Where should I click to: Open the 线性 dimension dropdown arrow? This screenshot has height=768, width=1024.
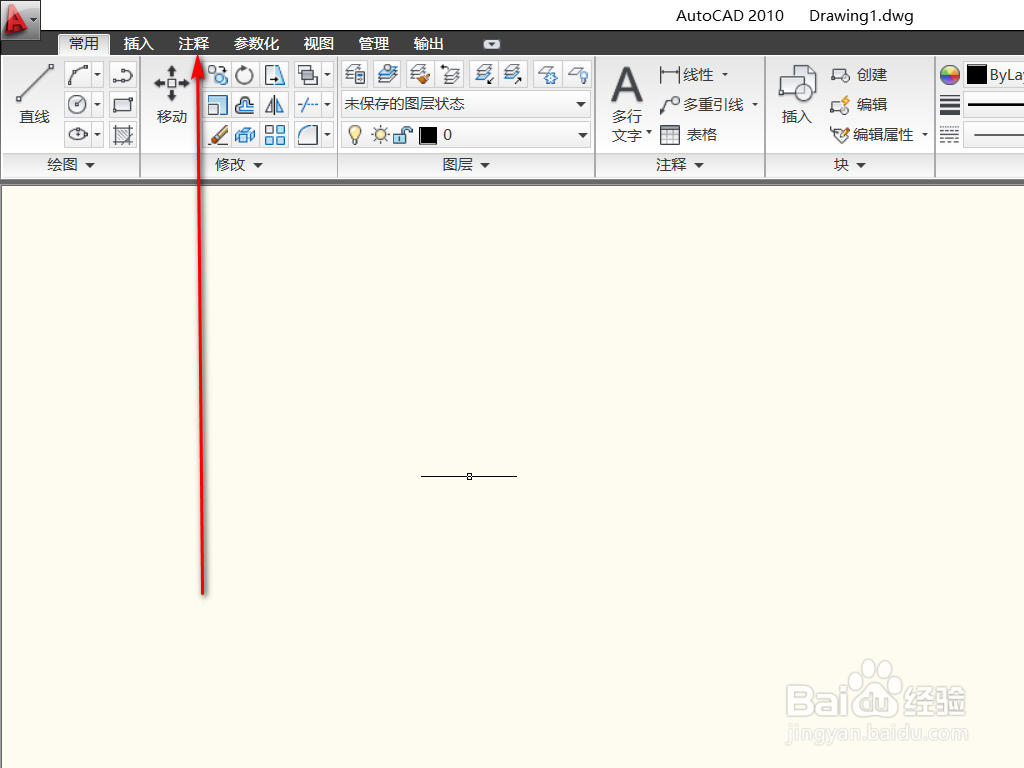pyautogui.click(x=725, y=75)
